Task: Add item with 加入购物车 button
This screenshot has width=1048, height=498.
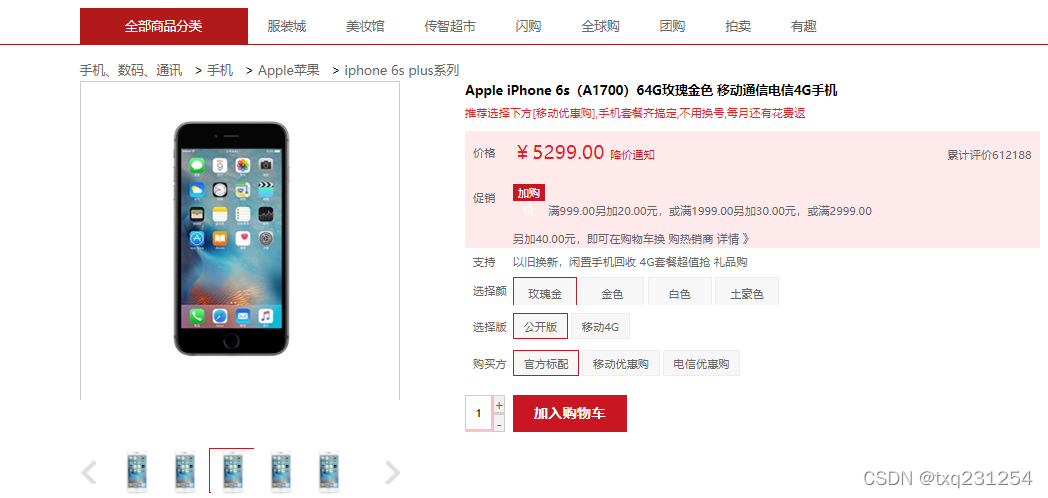Action: point(569,413)
